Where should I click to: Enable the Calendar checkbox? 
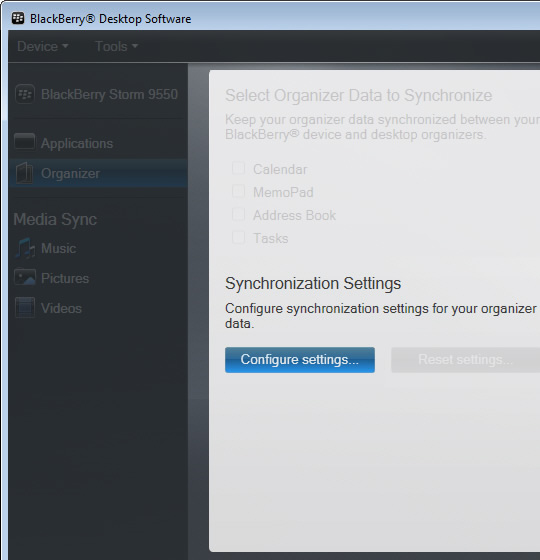[x=238, y=169]
